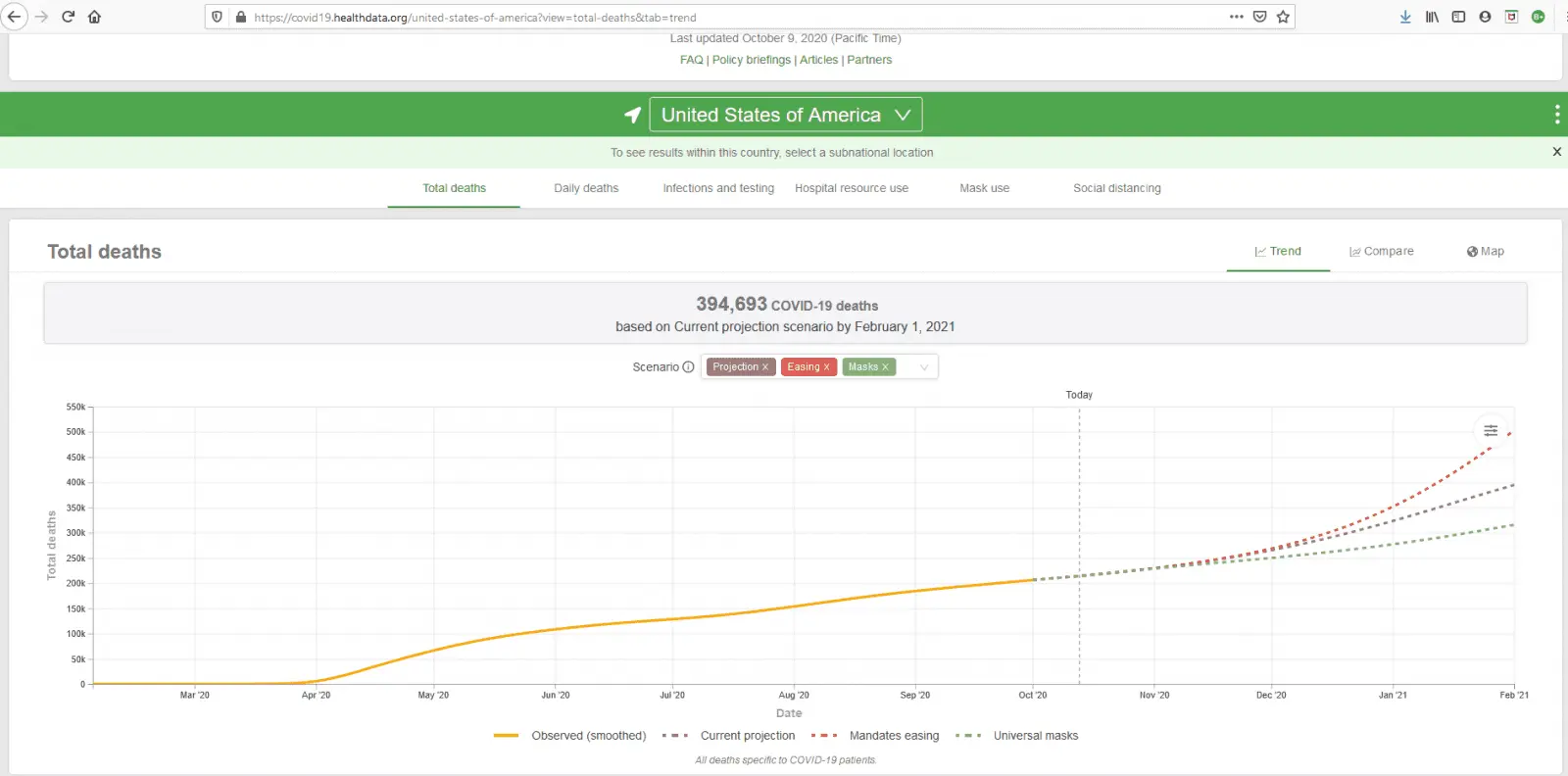Expand the Scenario selector dropdown arrow

click(923, 367)
